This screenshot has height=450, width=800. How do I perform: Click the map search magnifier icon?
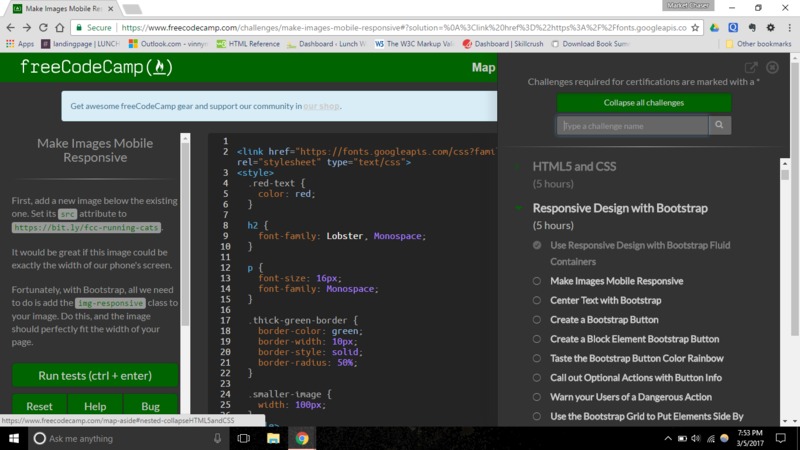coord(719,126)
